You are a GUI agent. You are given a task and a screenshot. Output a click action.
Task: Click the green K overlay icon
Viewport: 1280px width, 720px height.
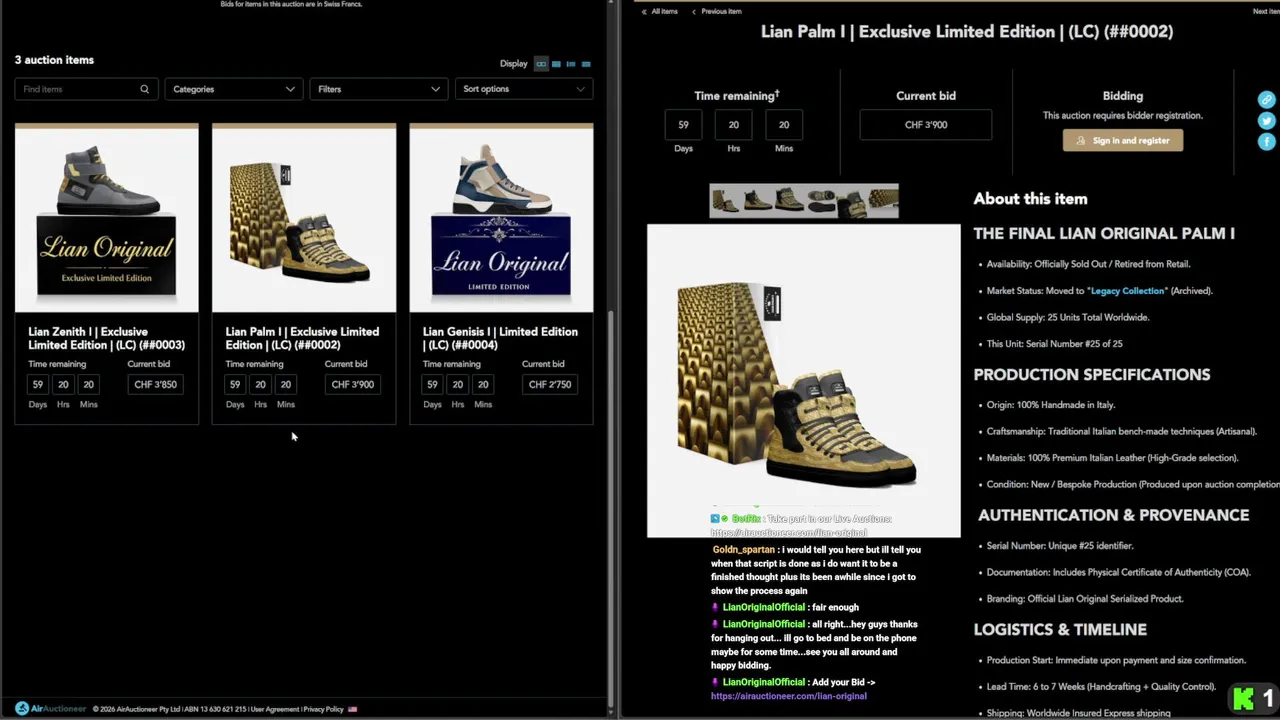[x=1243, y=699]
